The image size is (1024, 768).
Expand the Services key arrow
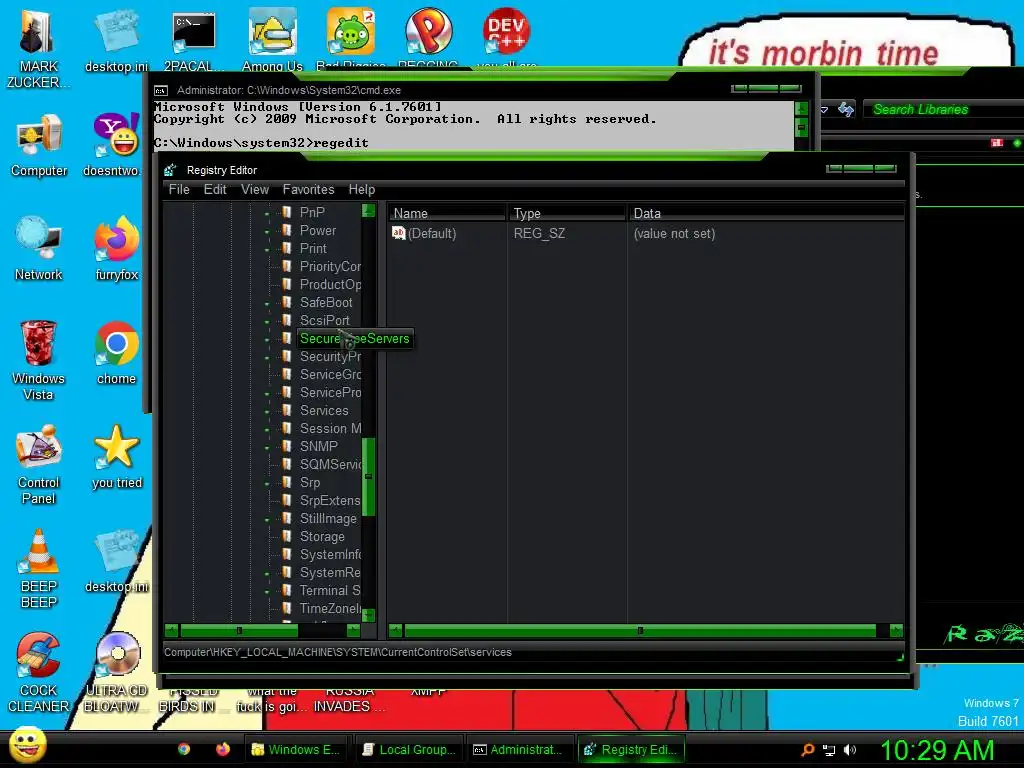[x=267, y=412]
